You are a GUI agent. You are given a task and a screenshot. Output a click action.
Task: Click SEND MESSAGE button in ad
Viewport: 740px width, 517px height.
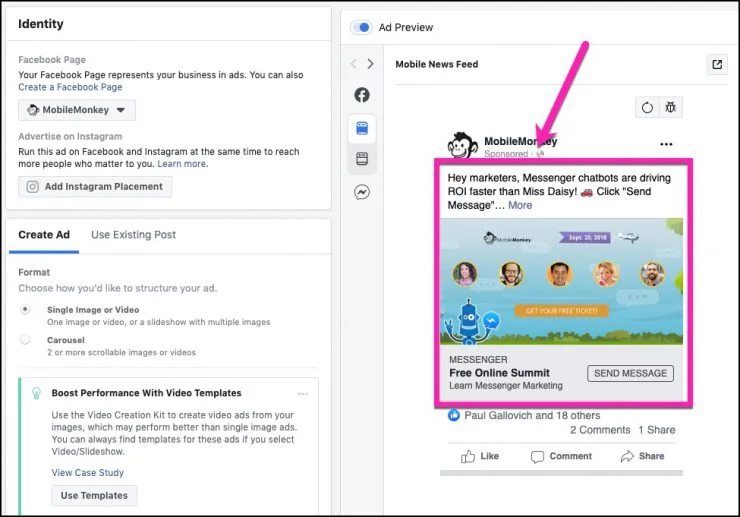pos(630,373)
